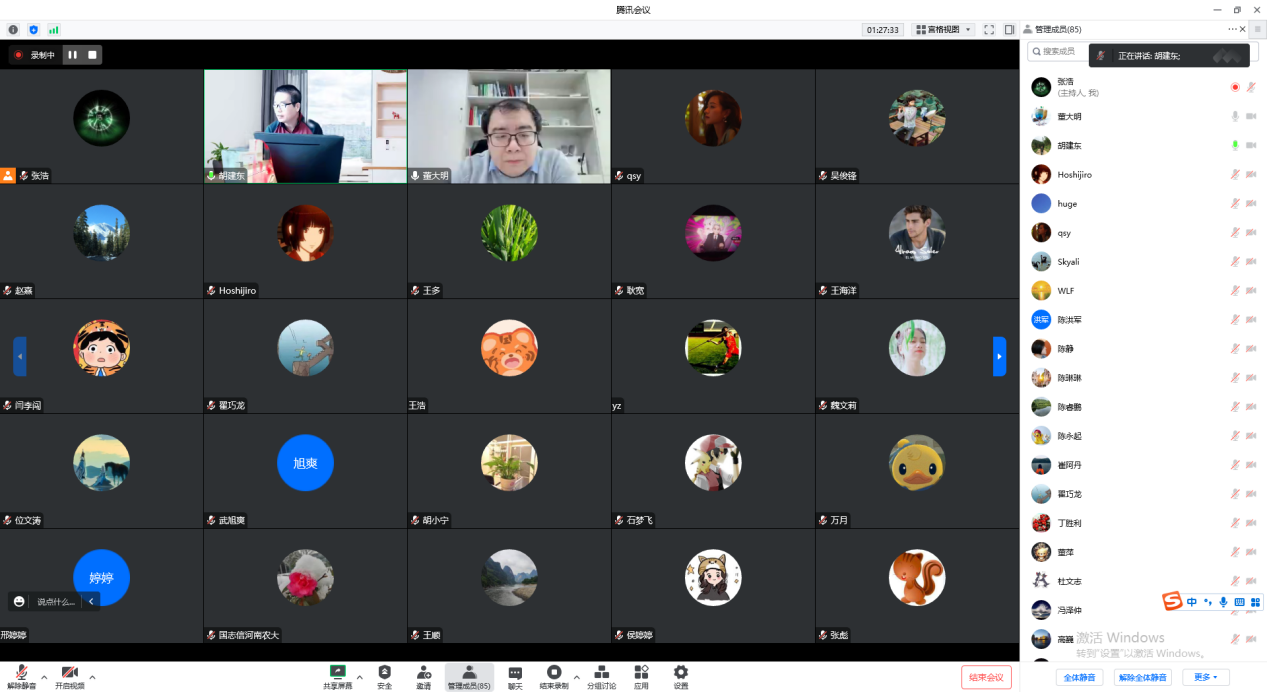1268x693 pixels.
Task: Pause the recording in 录制中 bar
Action: (73, 55)
